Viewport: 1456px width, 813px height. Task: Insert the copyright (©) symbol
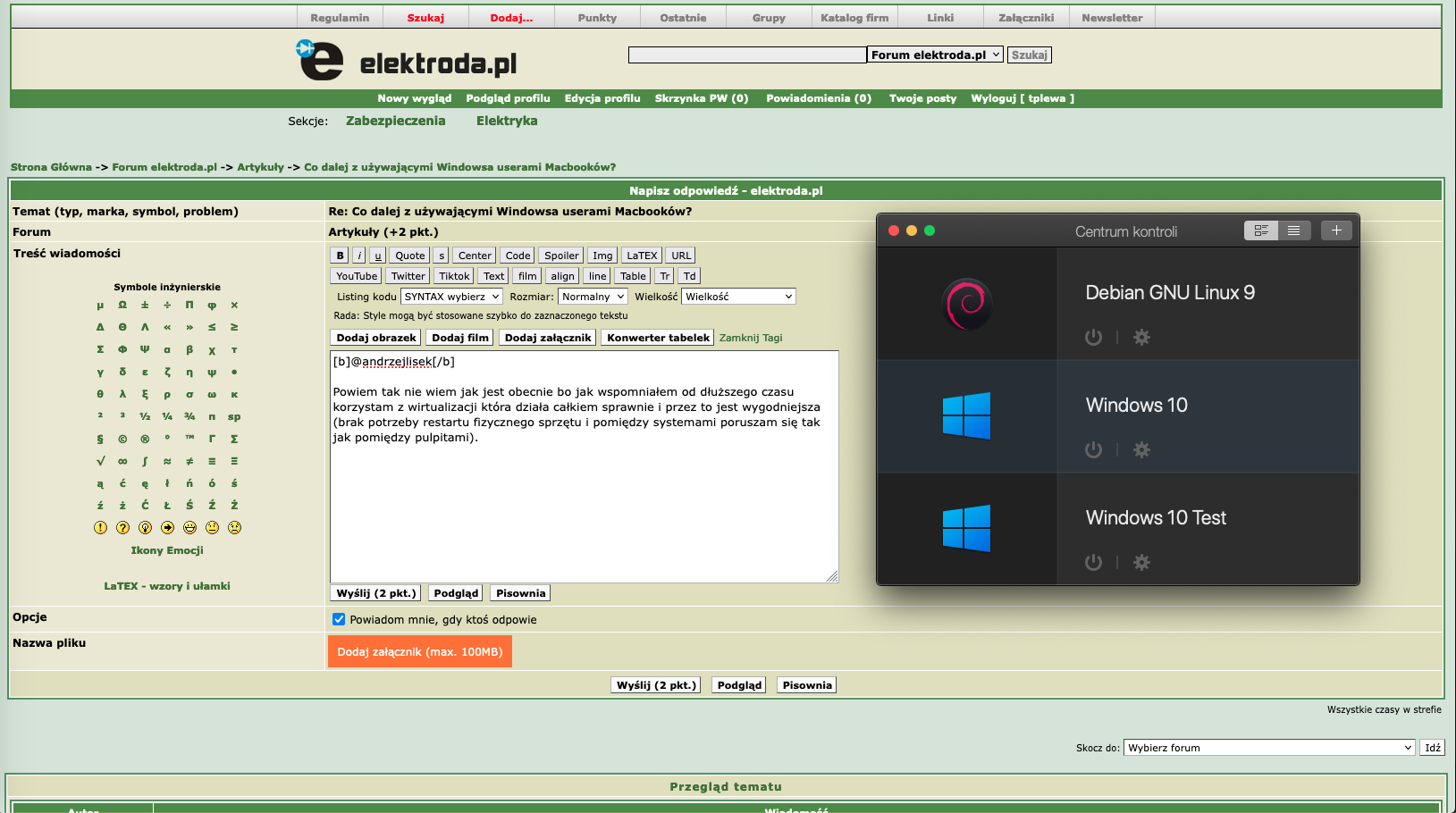pyautogui.click(x=122, y=440)
